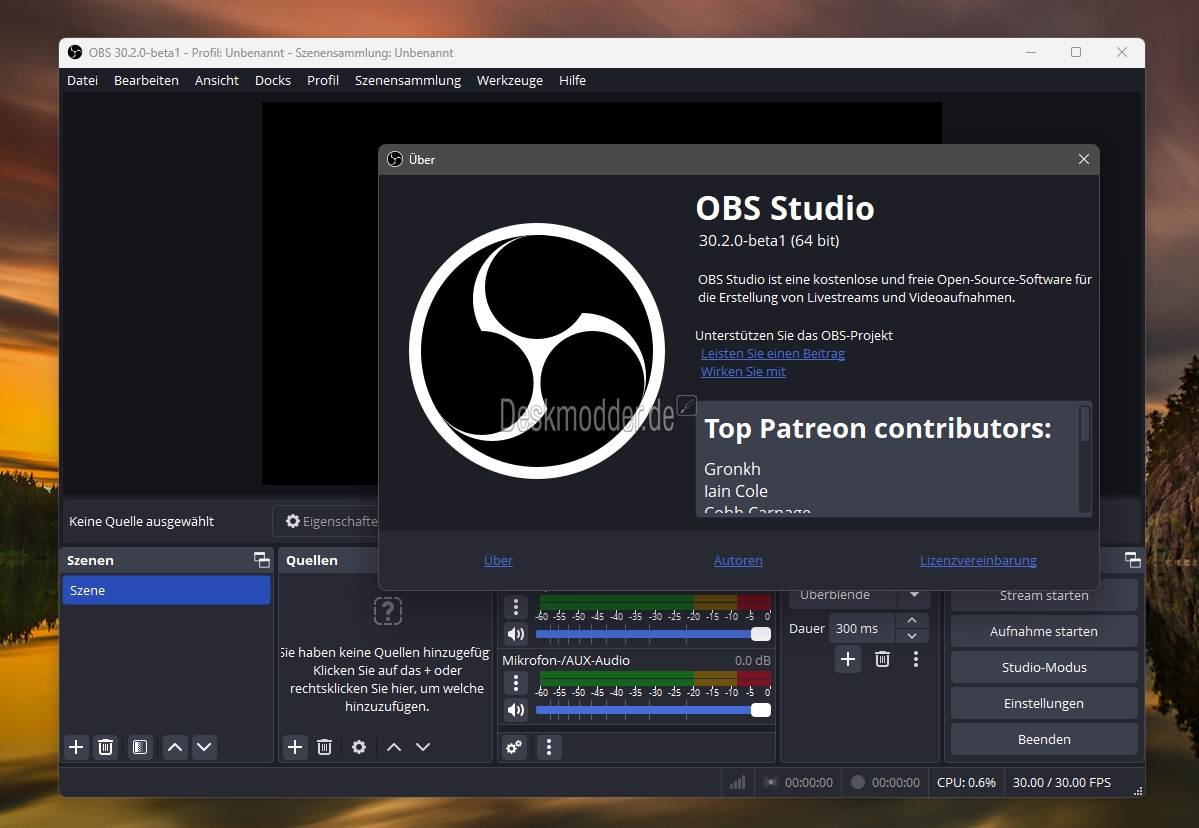
Task: Open scene filters icon in Szenen panel
Action: [x=140, y=747]
